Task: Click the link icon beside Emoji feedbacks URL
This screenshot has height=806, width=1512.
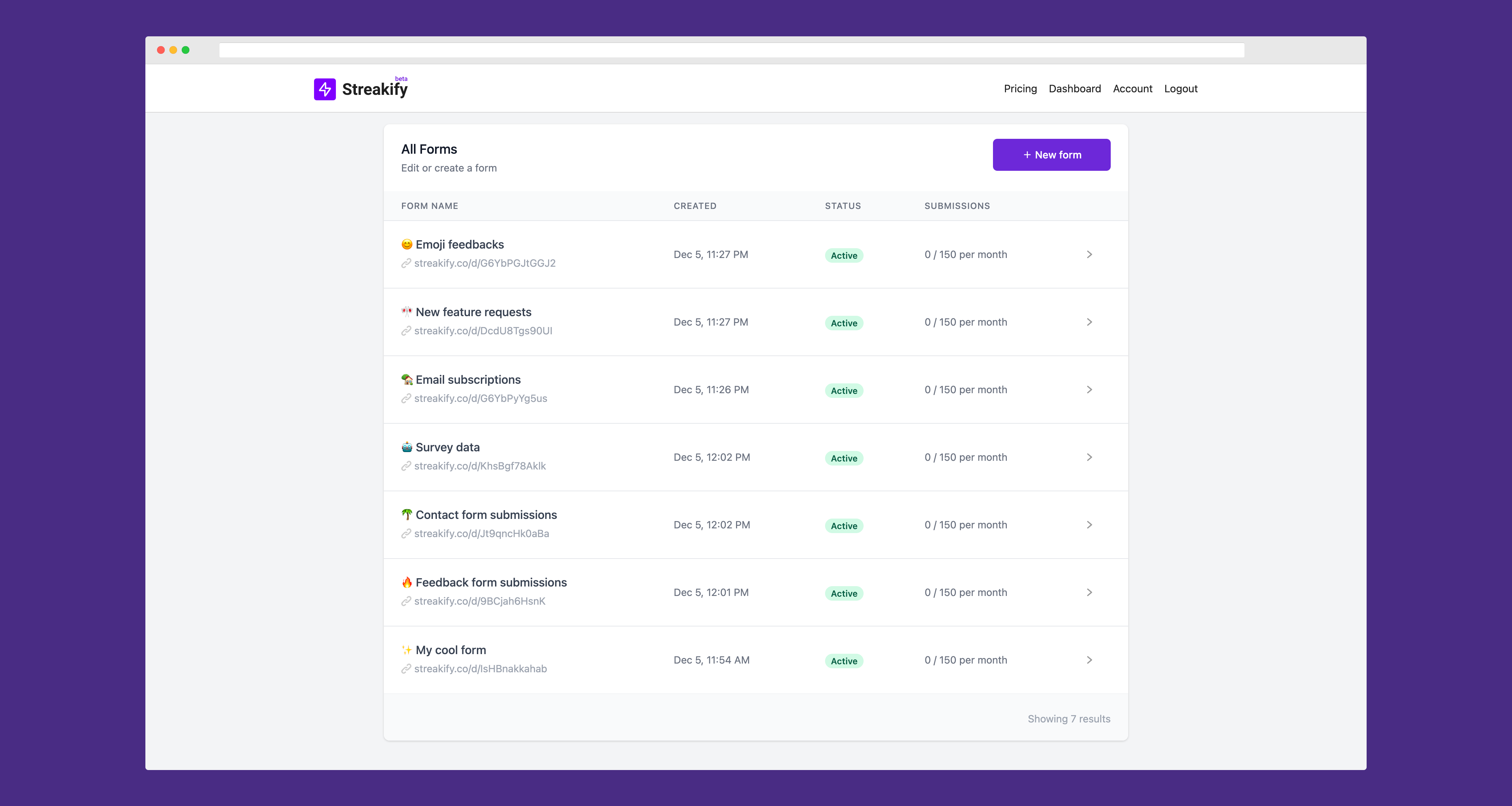Action: click(x=406, y=263)
